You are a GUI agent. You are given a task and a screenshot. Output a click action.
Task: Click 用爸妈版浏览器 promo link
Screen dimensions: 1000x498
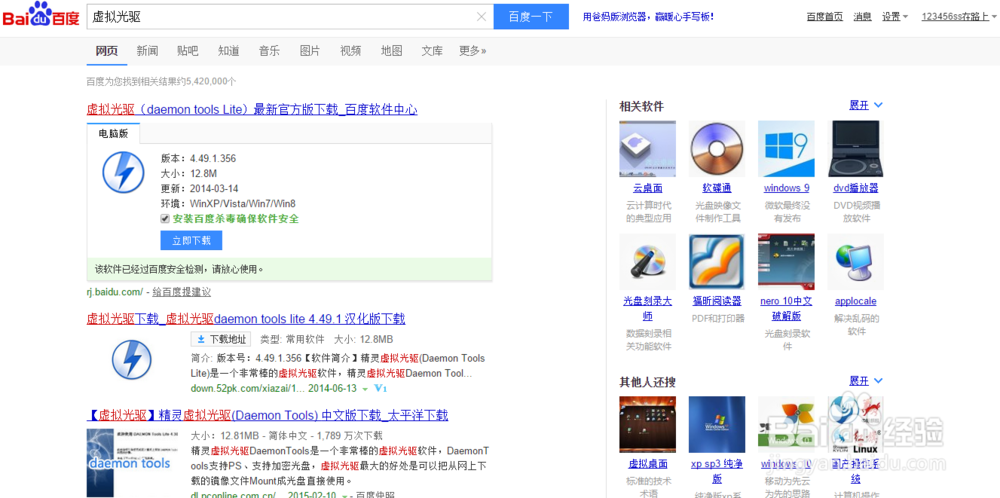click(649, 17)
